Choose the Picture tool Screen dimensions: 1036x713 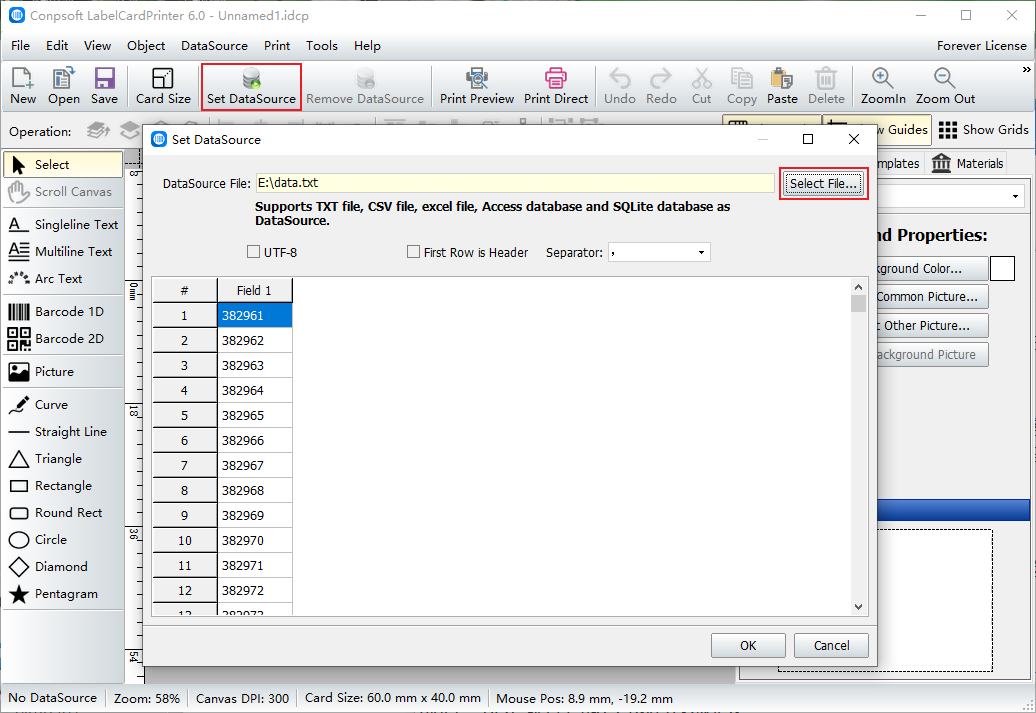coord(63,371)
